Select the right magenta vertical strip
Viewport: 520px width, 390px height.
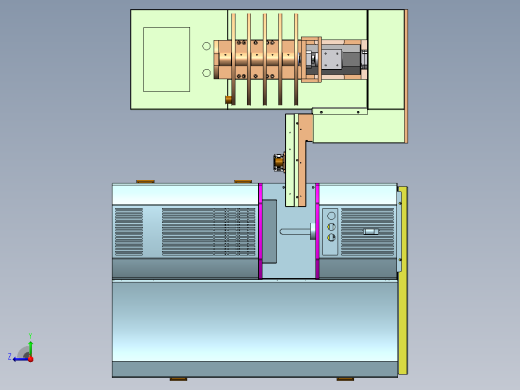(x=317, y=231)
